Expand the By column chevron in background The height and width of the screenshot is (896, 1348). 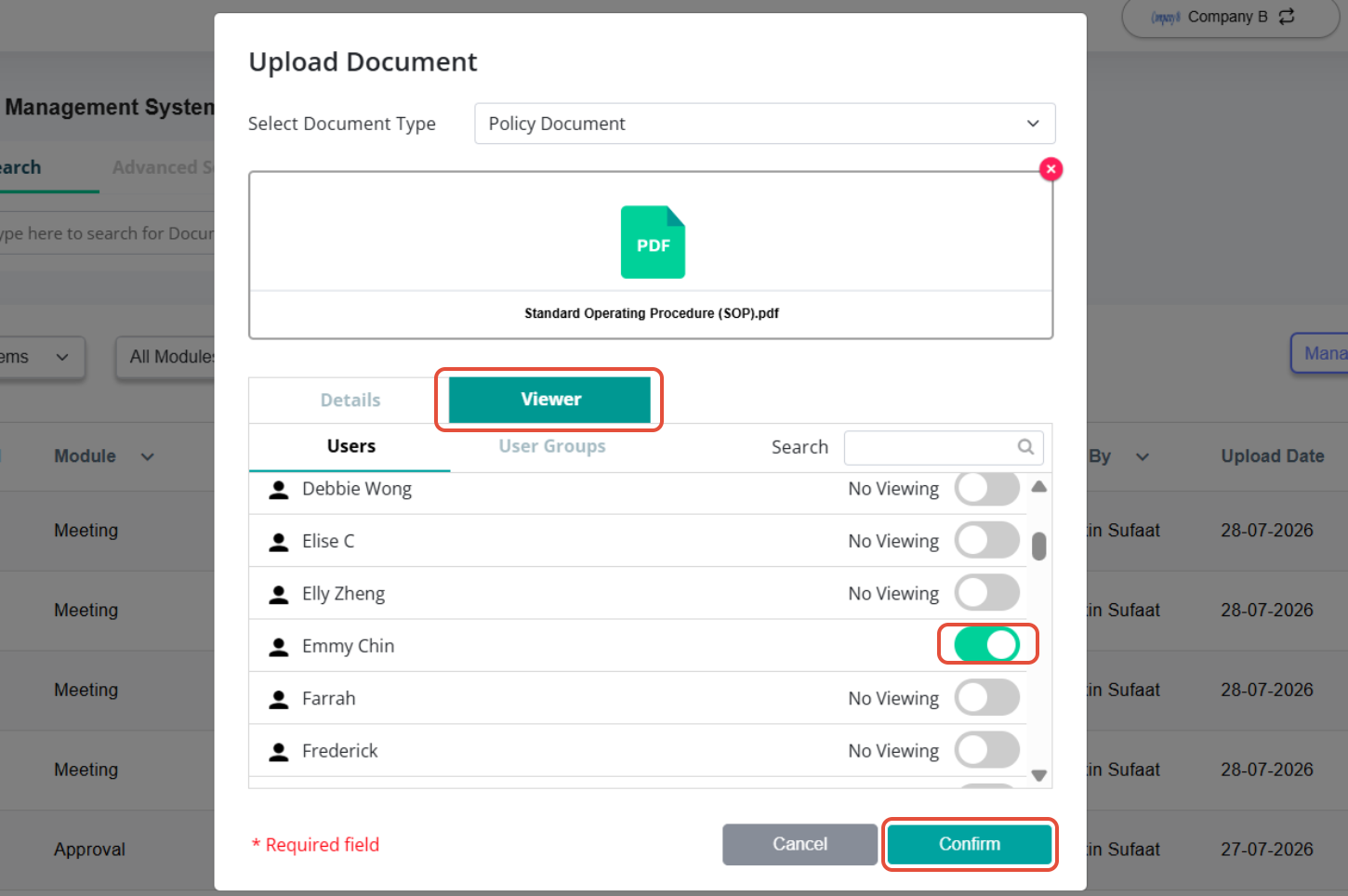click(x=1143, y=456)
